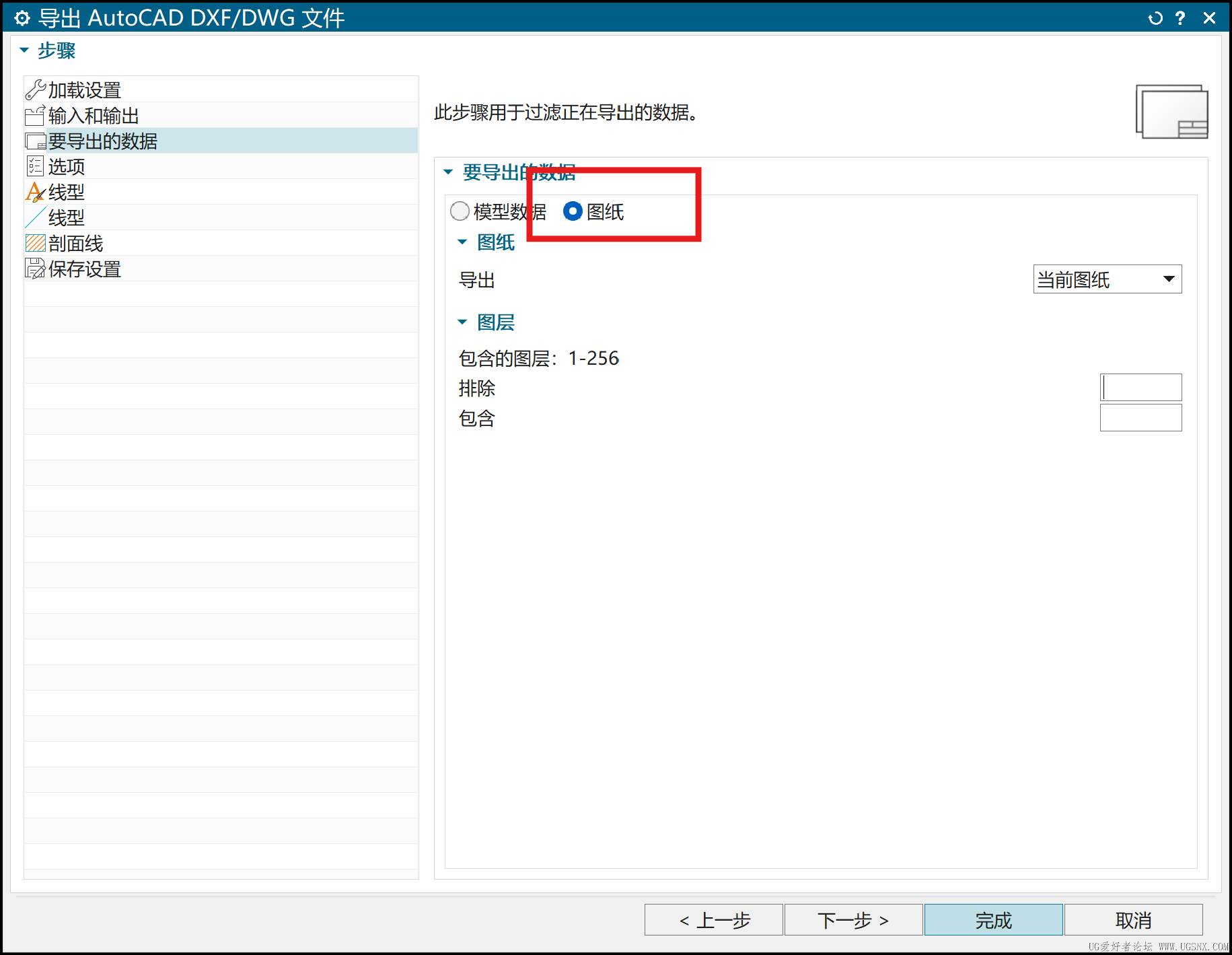Click the 导出 label
The width and height of the screenshot is (1232, 955).
pyautogui.click(x=477, y=280)
